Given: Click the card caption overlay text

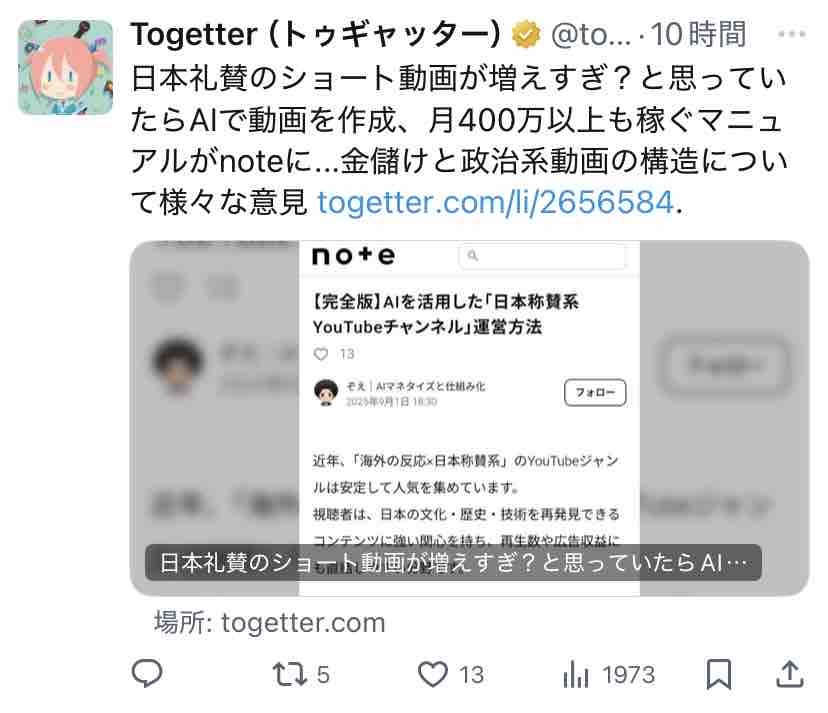Looking at the screenshot, I should [x=453, y=562].
